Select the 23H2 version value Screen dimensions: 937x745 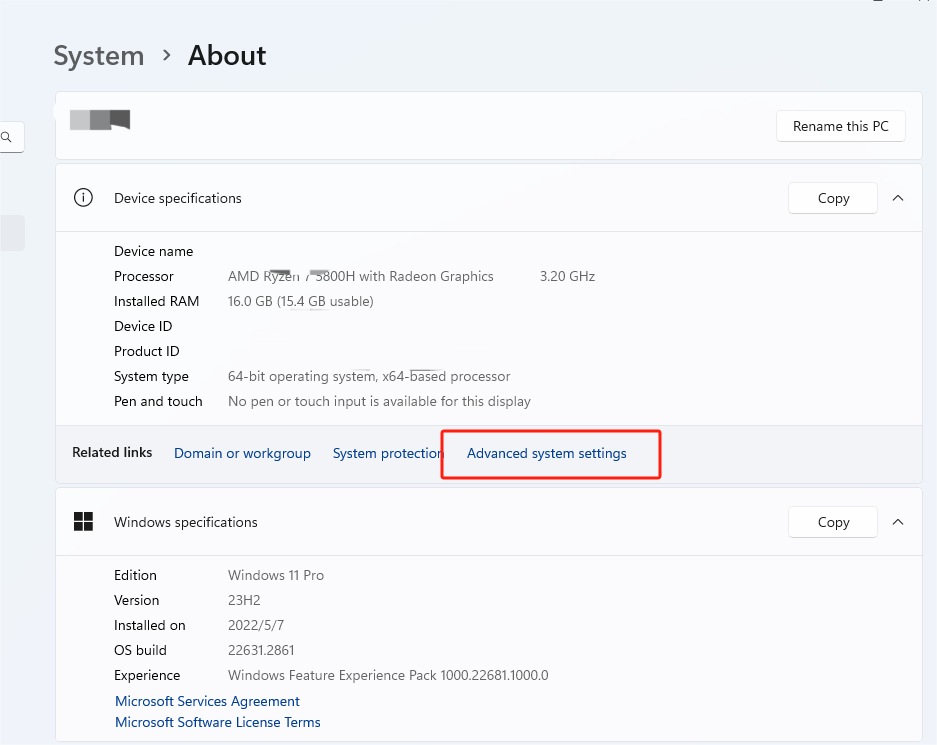(x=244, y=600)
